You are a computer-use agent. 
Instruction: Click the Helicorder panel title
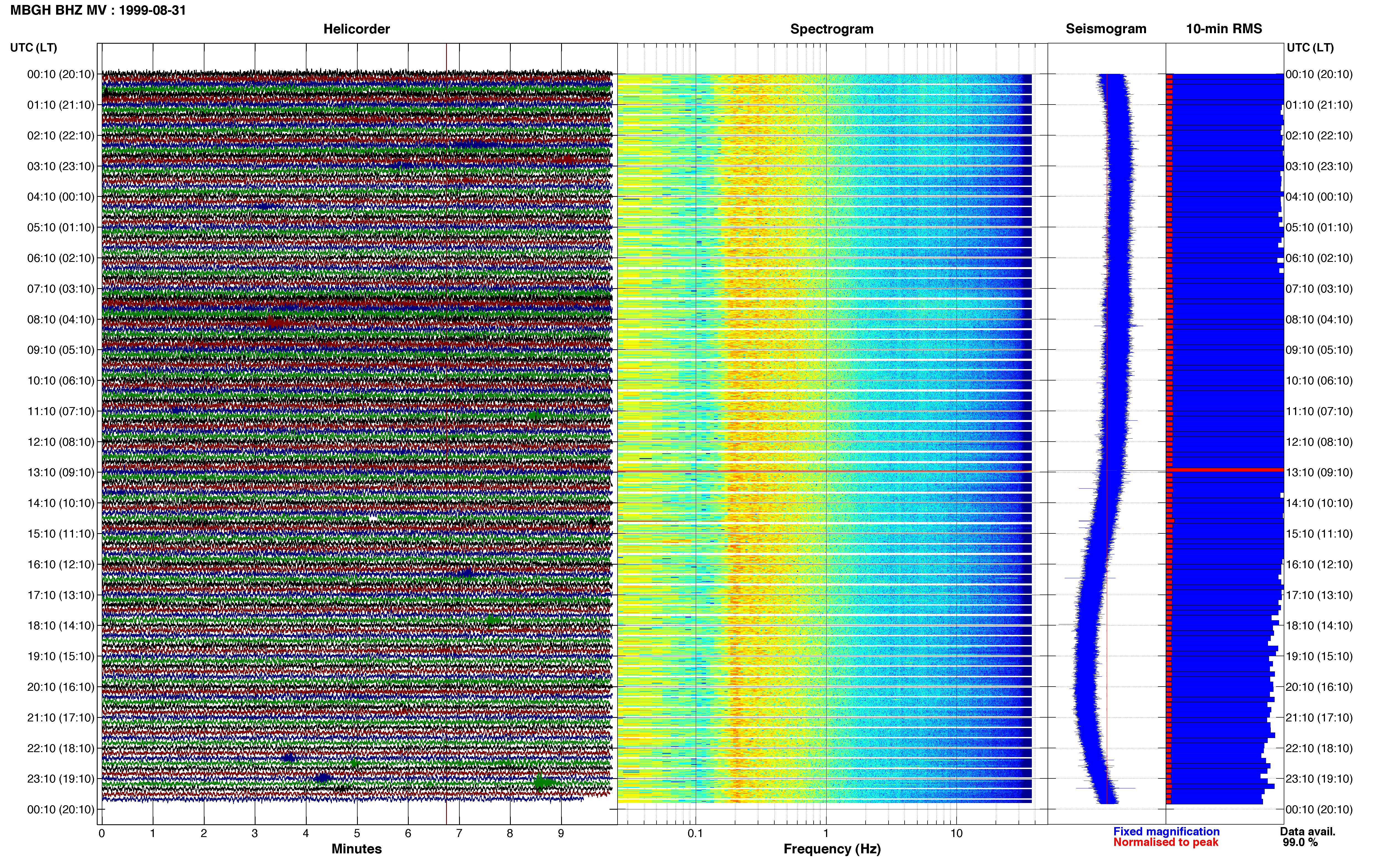pyautogui.click(x=356, y=29)
